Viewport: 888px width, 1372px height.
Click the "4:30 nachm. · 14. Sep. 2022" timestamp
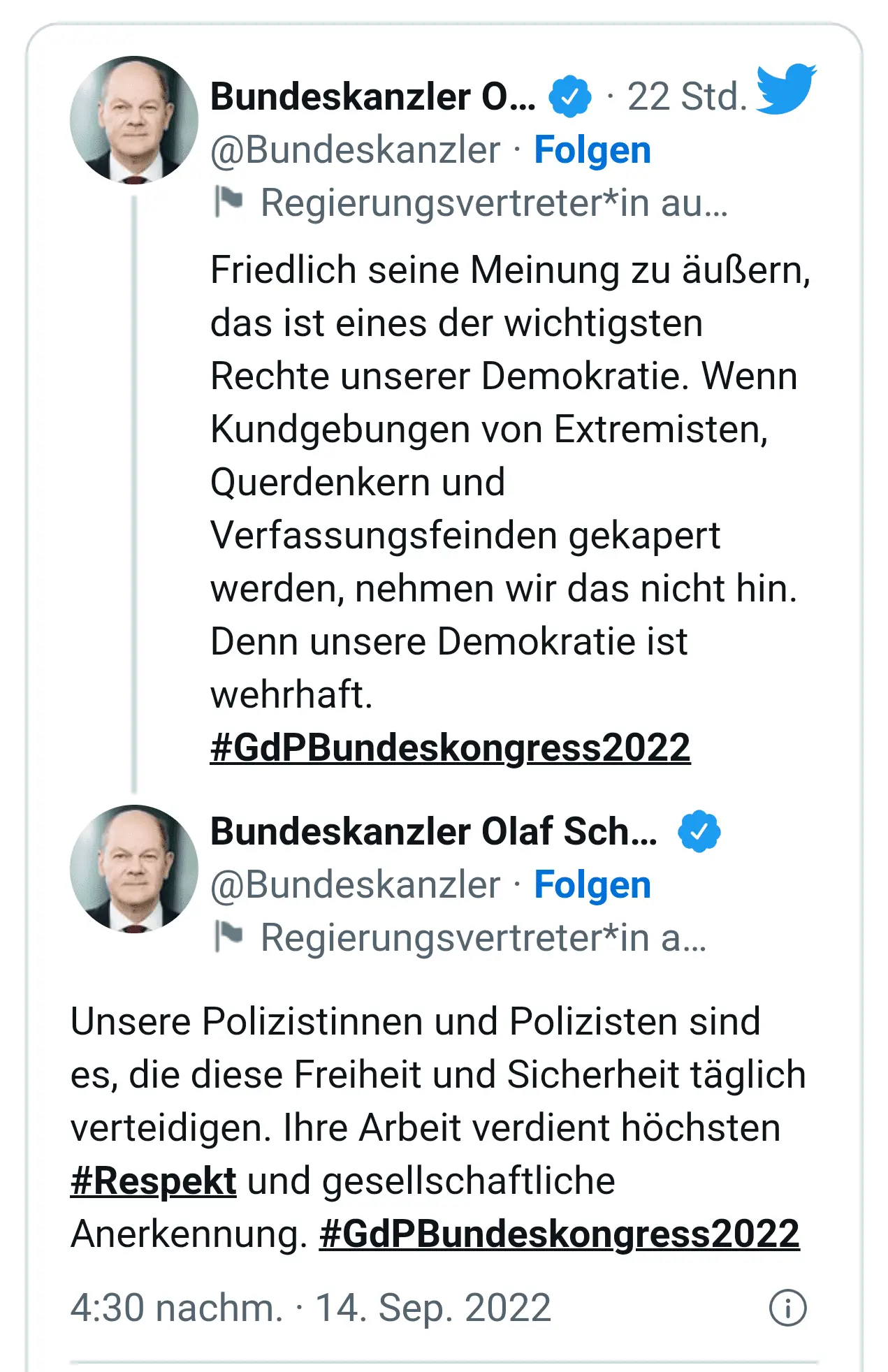[x=311, y=1307]
